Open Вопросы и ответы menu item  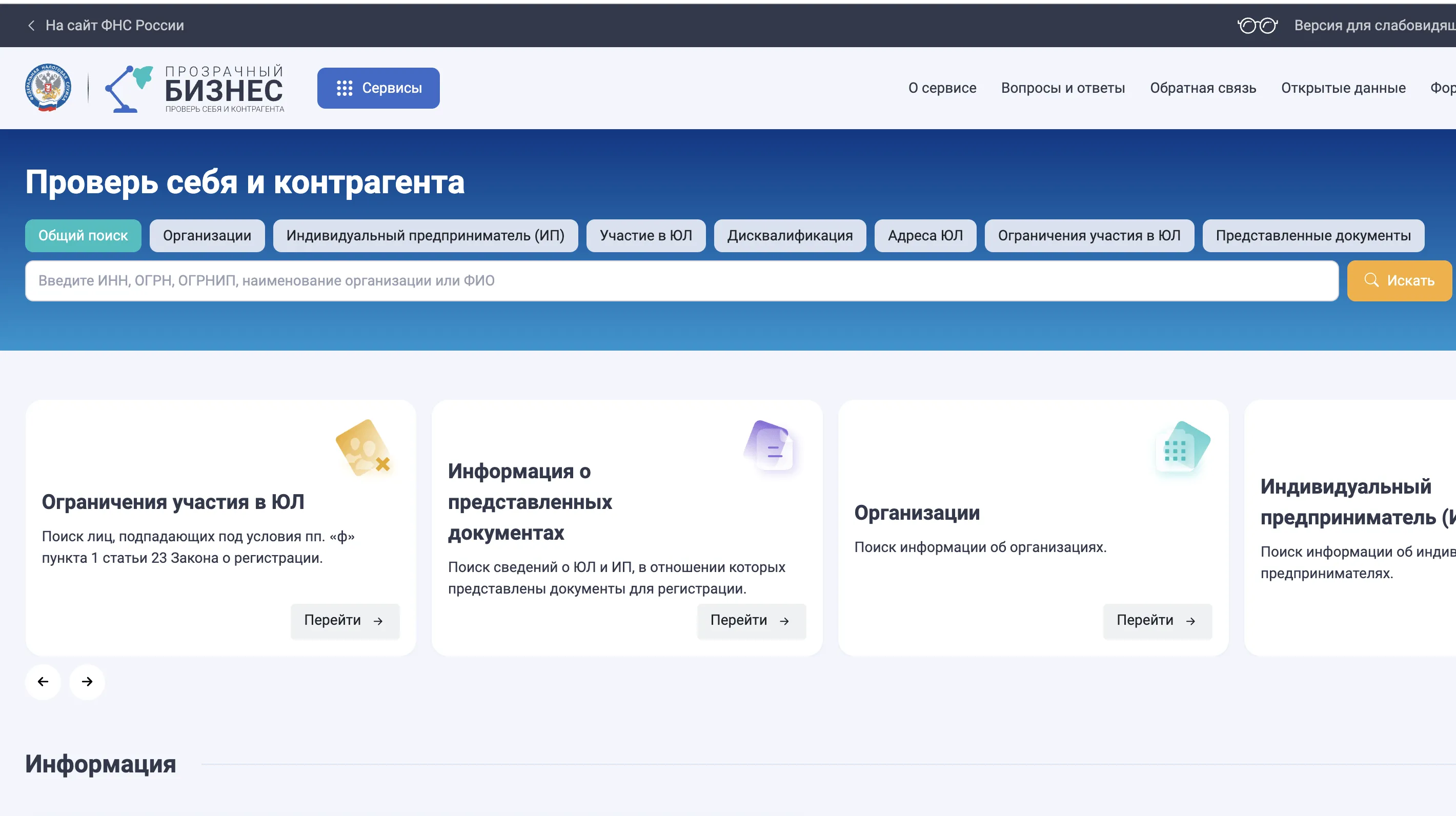(x=1063, y=88)
